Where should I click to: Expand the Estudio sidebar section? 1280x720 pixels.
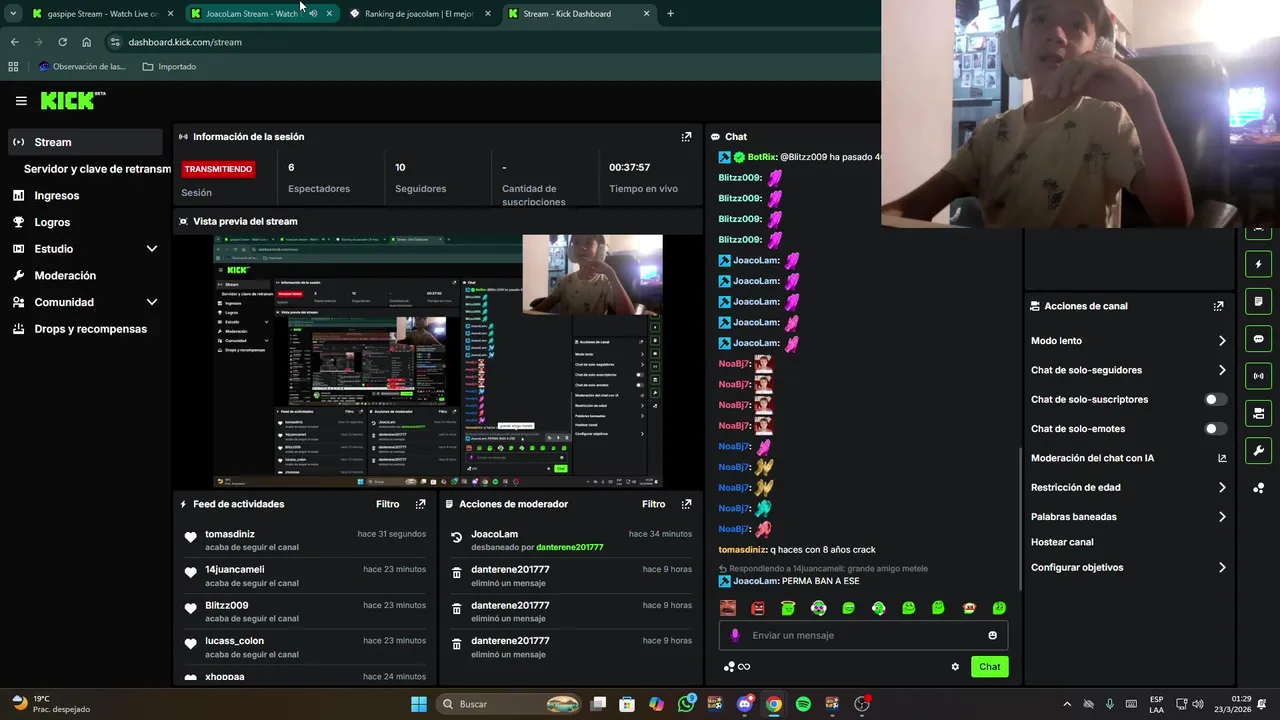pos(152,249)
